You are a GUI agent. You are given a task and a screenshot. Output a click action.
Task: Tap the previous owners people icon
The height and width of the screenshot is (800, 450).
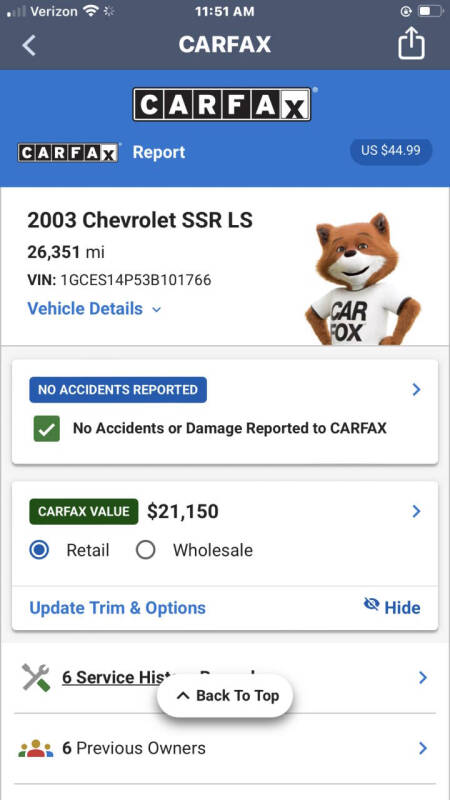click(36, 748)
